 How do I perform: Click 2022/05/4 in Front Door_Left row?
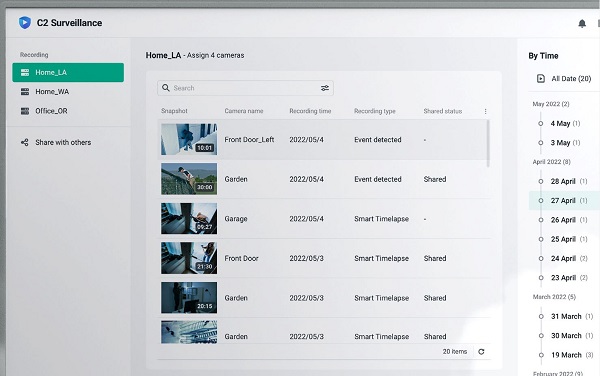pyautogui.click(x=306, y=140)
